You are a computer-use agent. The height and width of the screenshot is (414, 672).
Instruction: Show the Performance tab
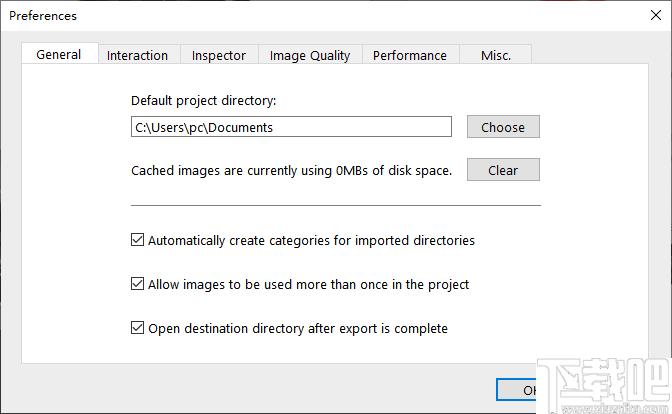[409, 56]
